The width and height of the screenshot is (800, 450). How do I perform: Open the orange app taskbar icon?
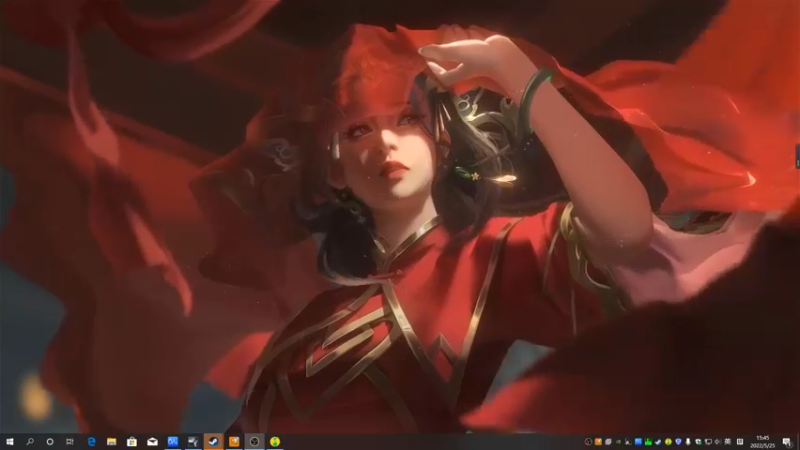click(x=234, y=442)
